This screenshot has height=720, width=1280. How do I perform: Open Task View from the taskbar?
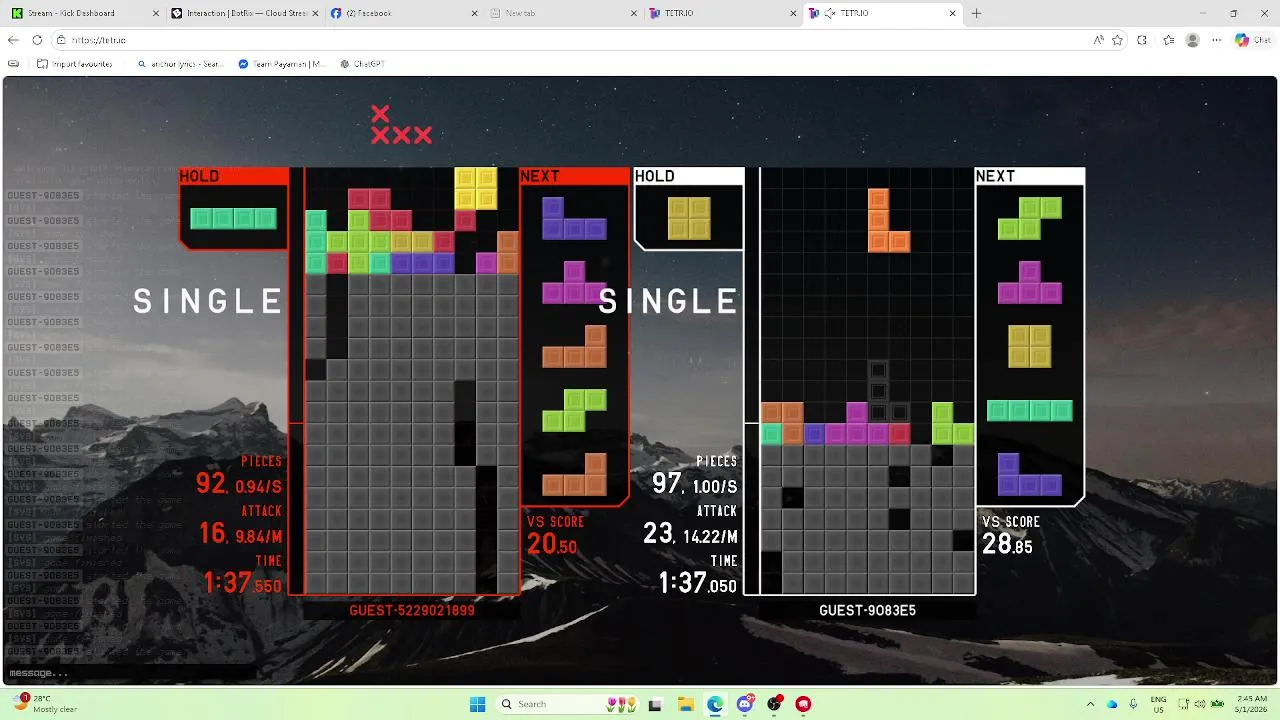point(655,704)
